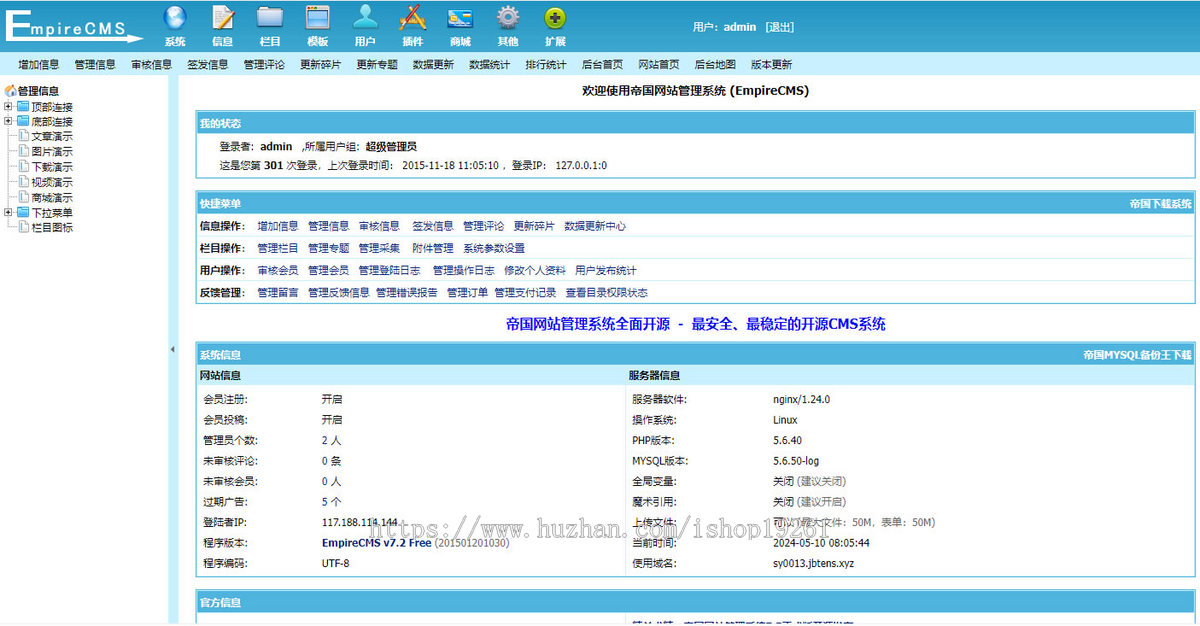
Task: Open 管理登陆日志 in quick menu
Action: pos(390,270)
